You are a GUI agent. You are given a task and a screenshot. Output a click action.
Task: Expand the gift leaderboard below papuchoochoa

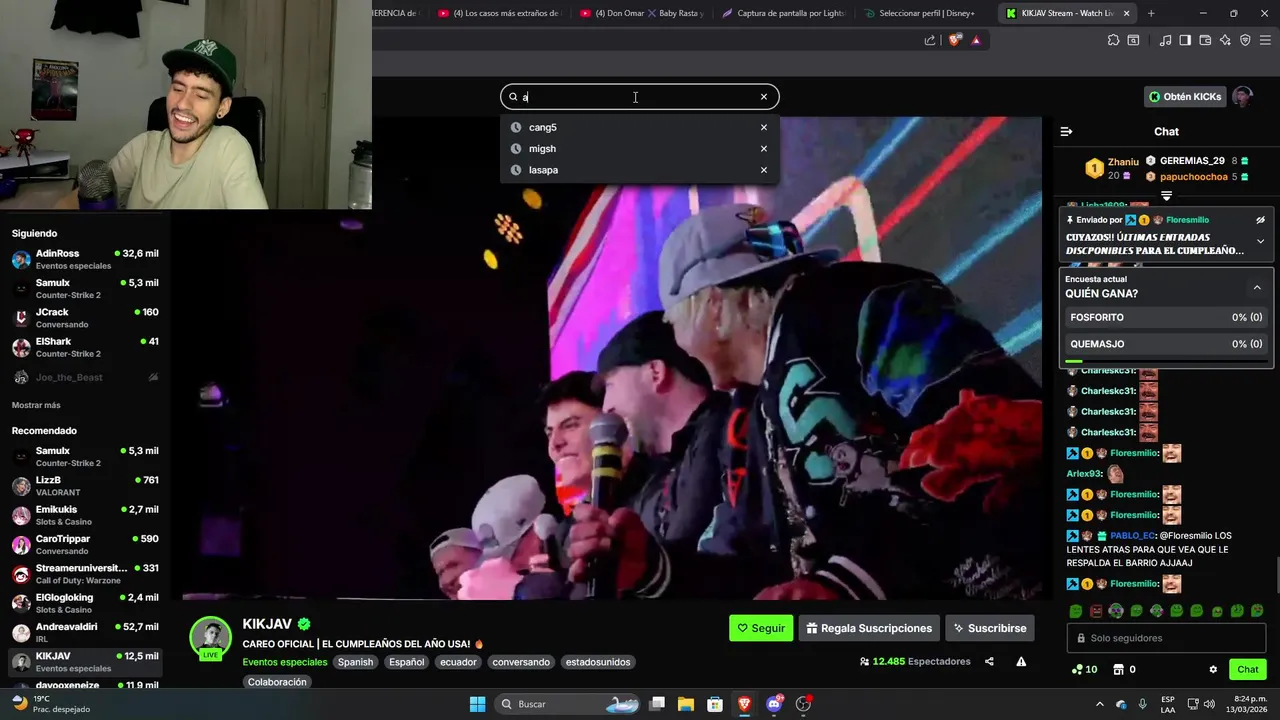(1166, 196)
